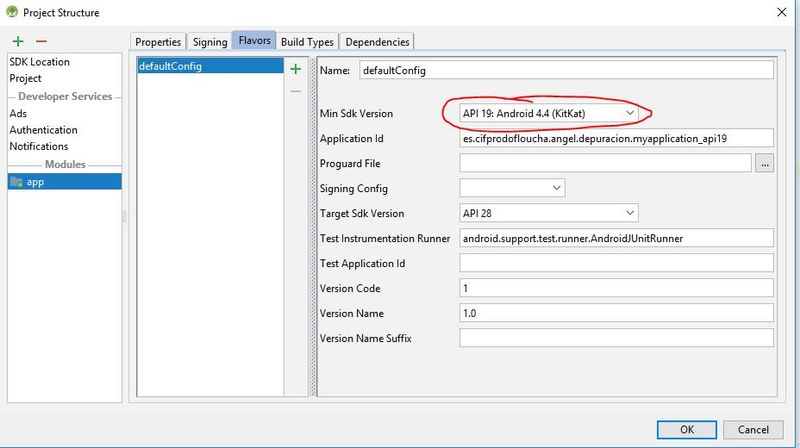This screenshot has height=448, width=800.
Task: Click the Test Application Id field
Action: pyautogui.click(x=616, y=263)
